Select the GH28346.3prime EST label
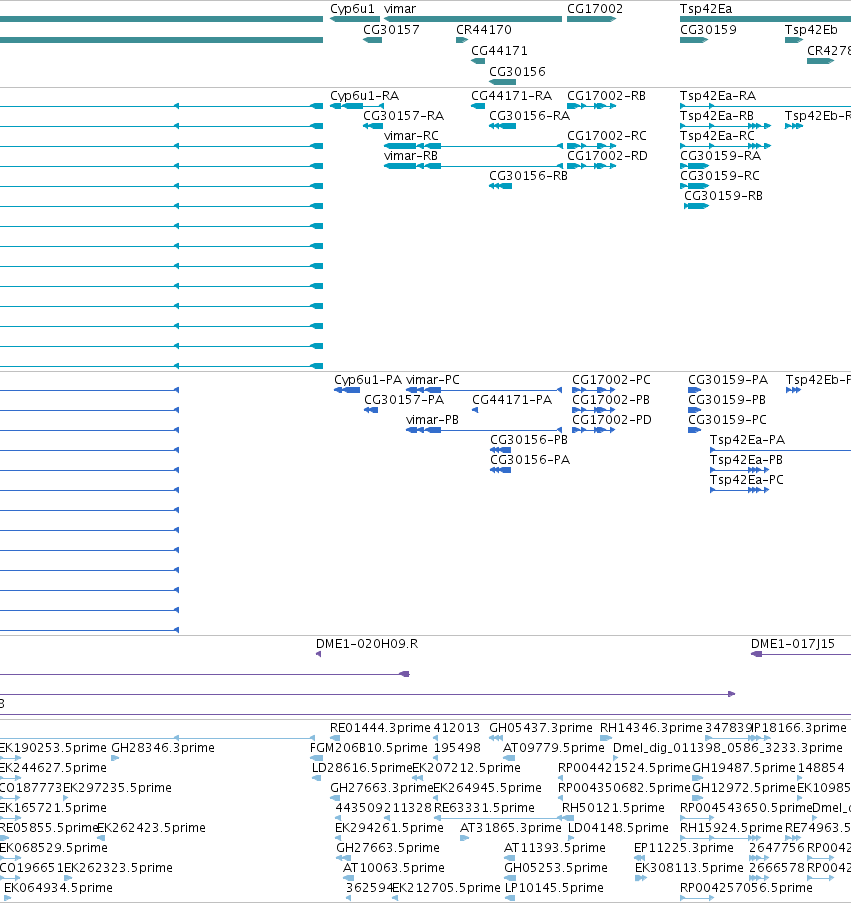The width and height of the screenshot is (851, 903). [x=163, y=748]
